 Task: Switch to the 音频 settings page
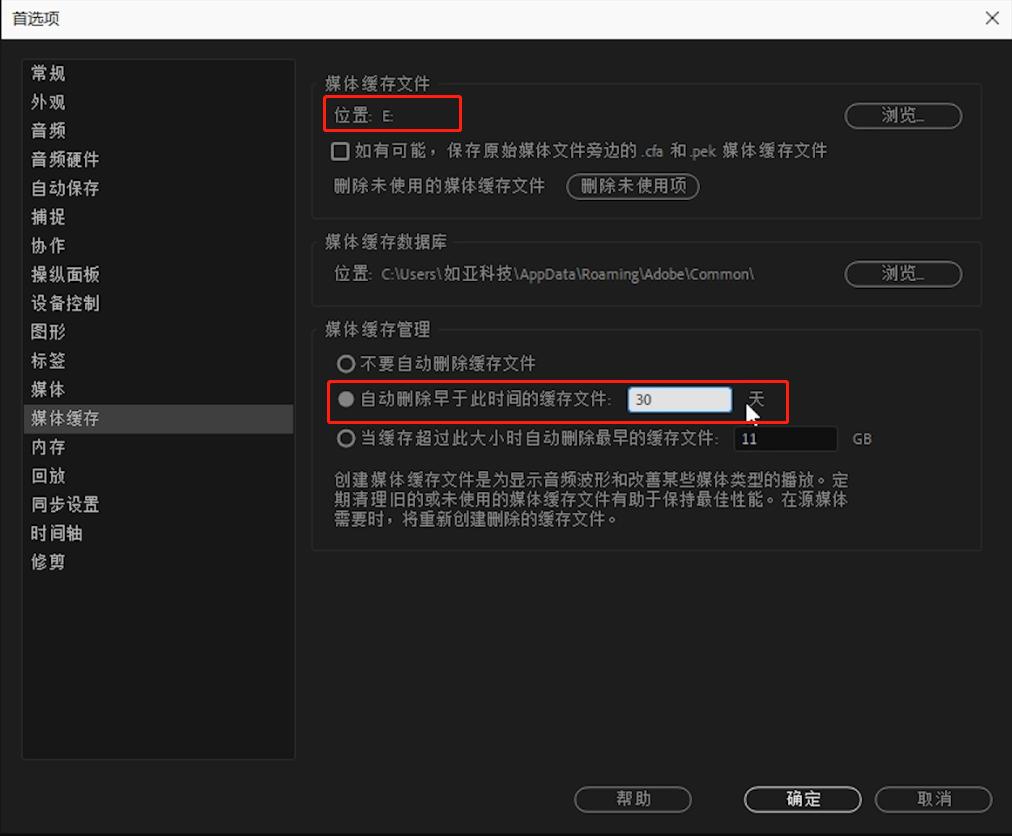click(46, 131)
